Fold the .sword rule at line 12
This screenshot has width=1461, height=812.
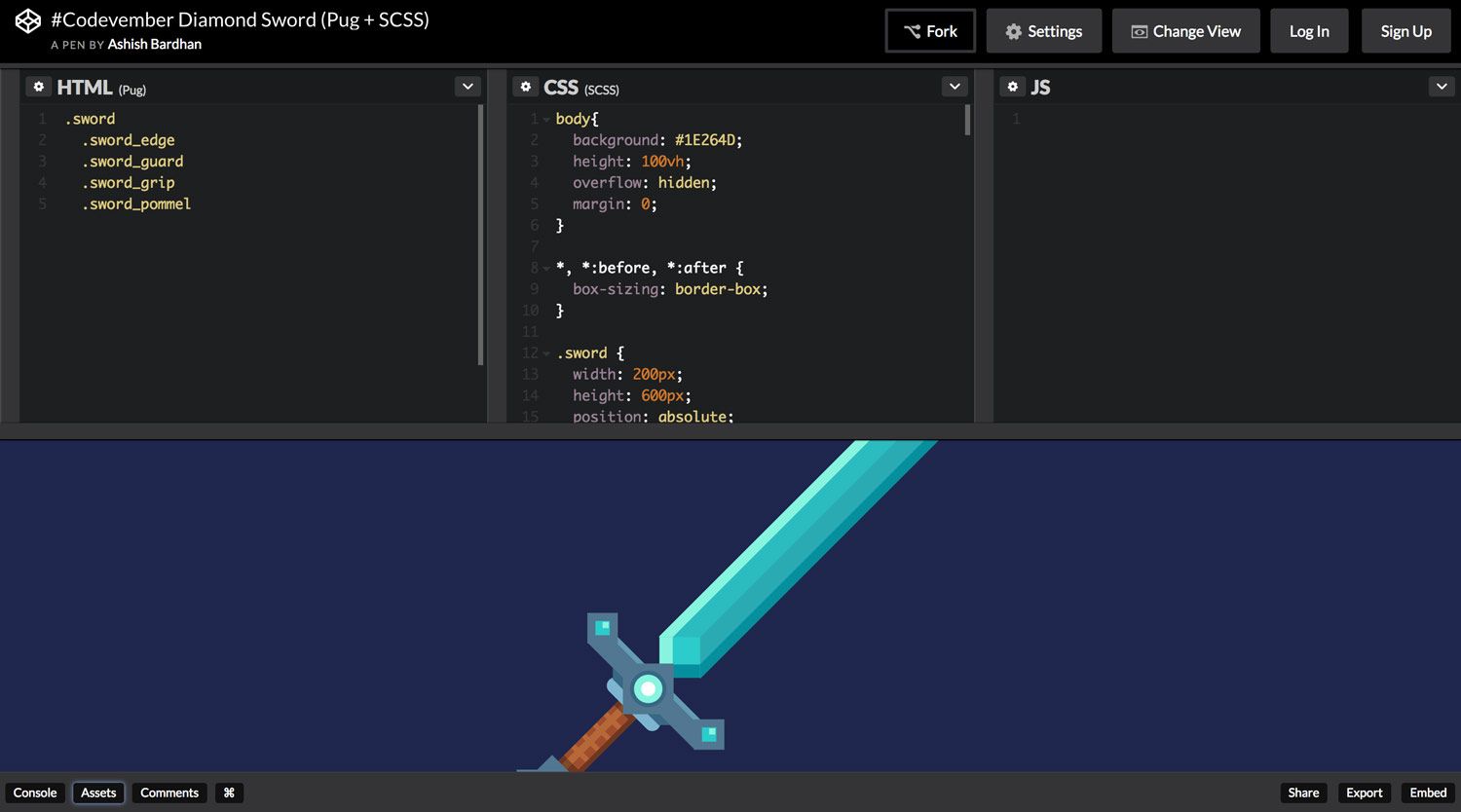[x=546, y=353]
